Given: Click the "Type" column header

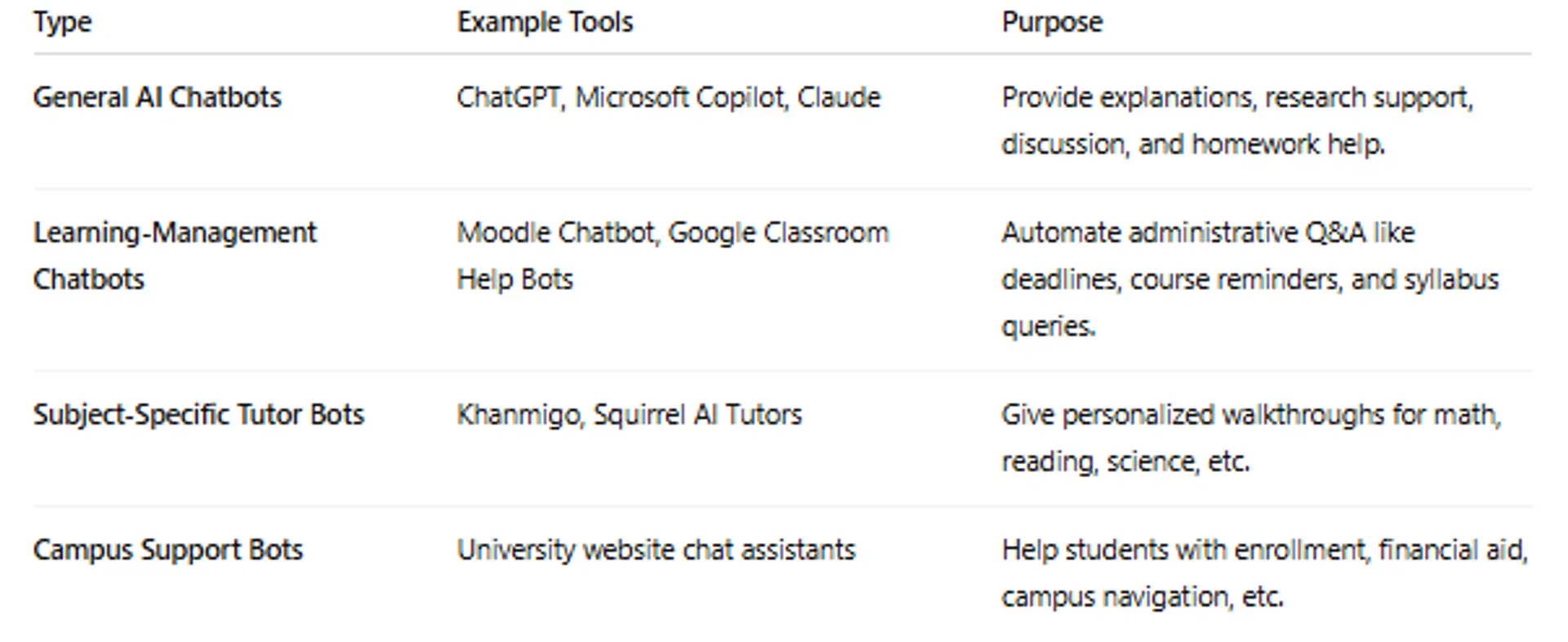Looking at the screenshot, I should point(62,22).
